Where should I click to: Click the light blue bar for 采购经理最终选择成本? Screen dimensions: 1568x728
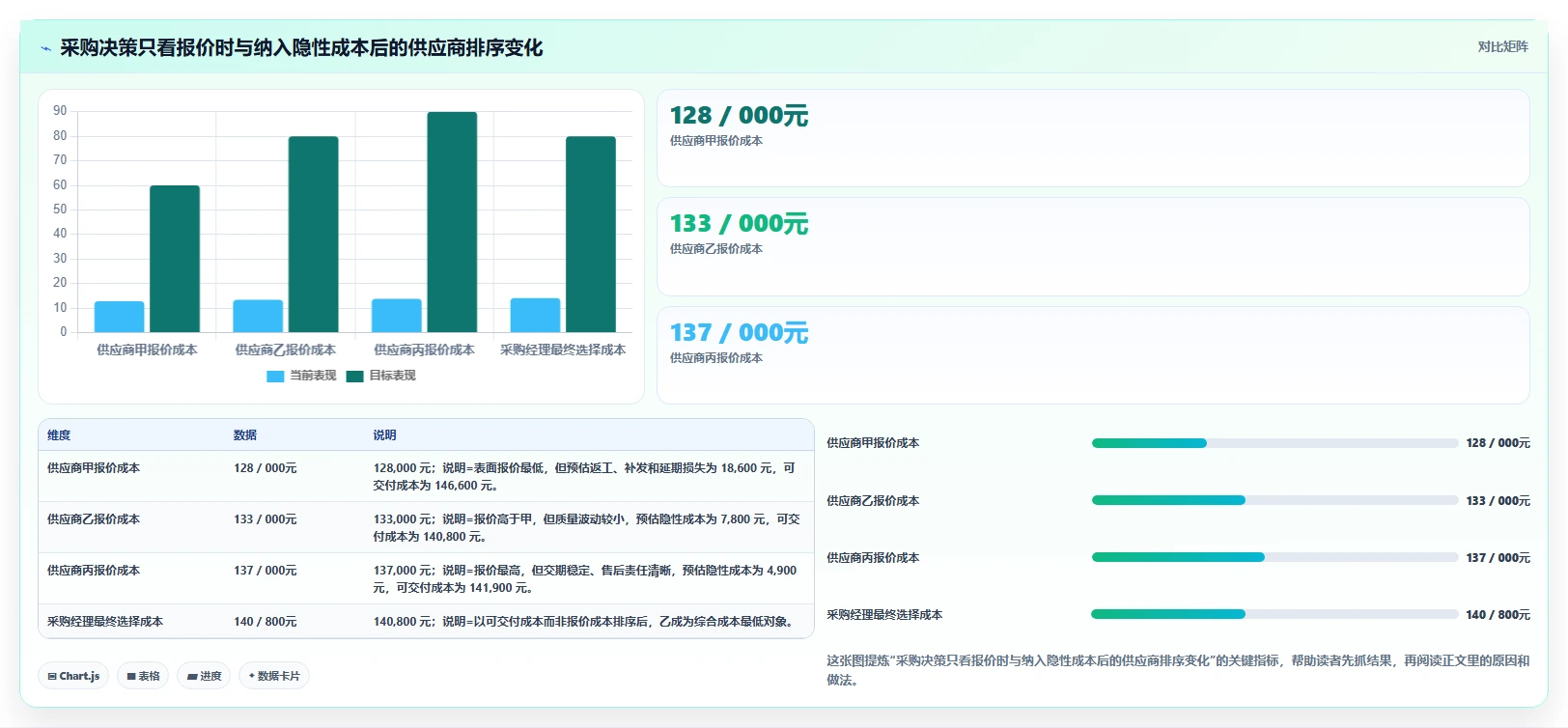pos(535,315)
